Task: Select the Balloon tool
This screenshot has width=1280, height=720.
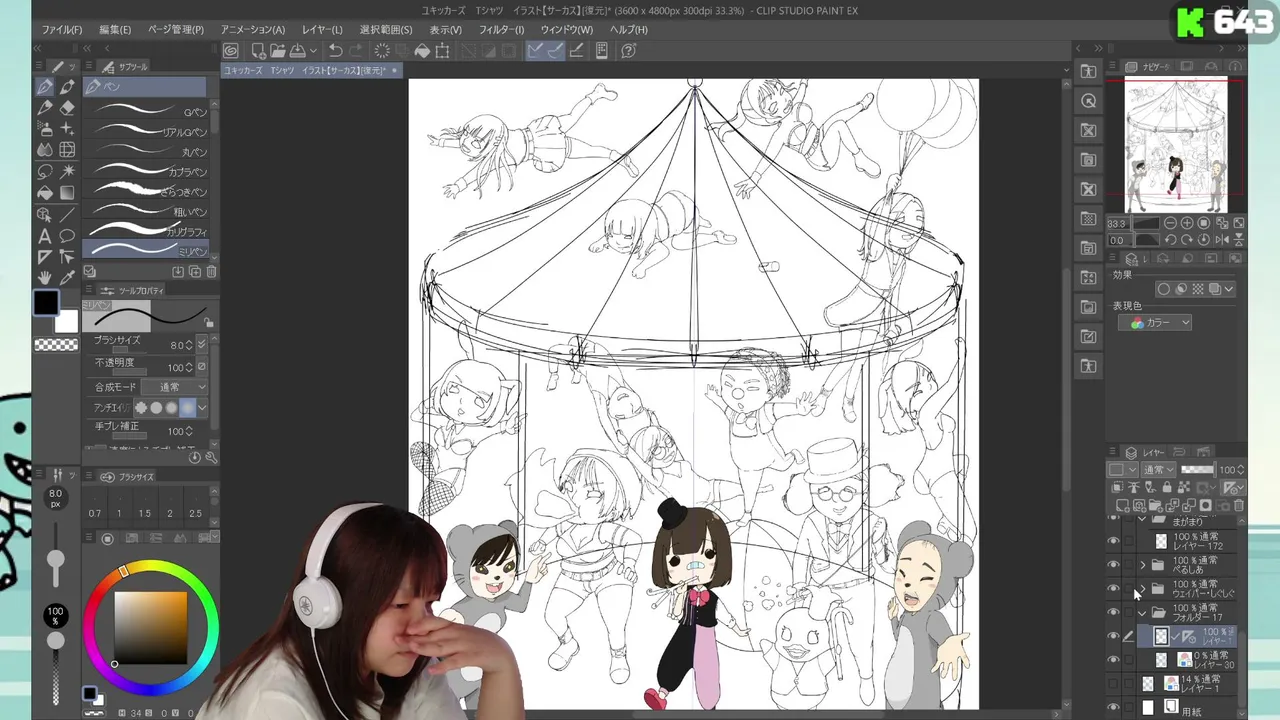Action: (x=67, y=236)
